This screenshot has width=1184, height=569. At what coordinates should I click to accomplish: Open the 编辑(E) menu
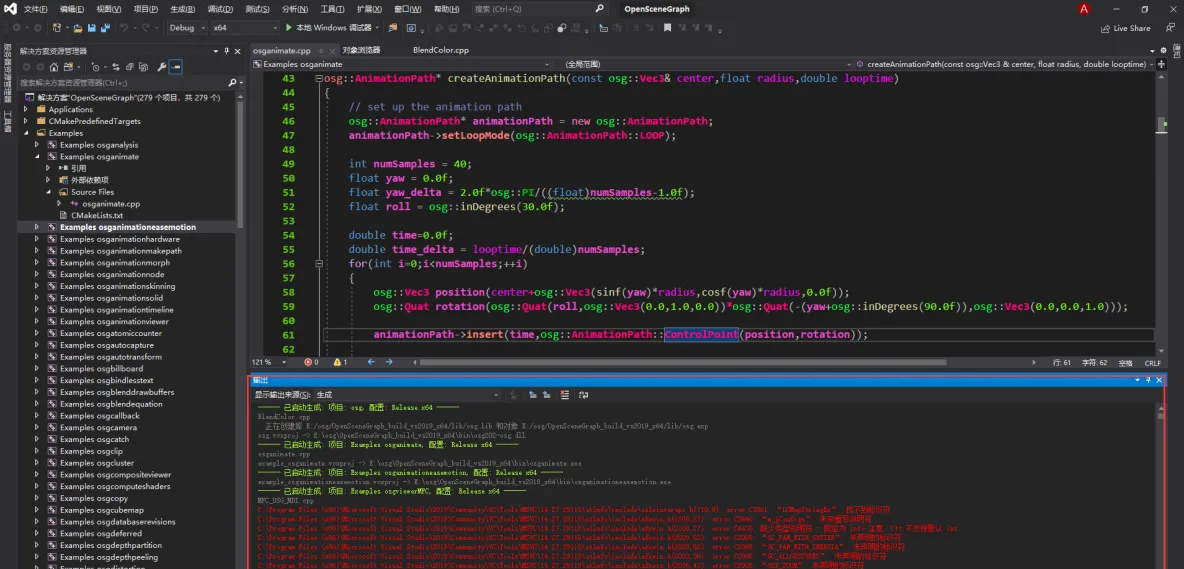pyautogui.click(x=72, y=9)
